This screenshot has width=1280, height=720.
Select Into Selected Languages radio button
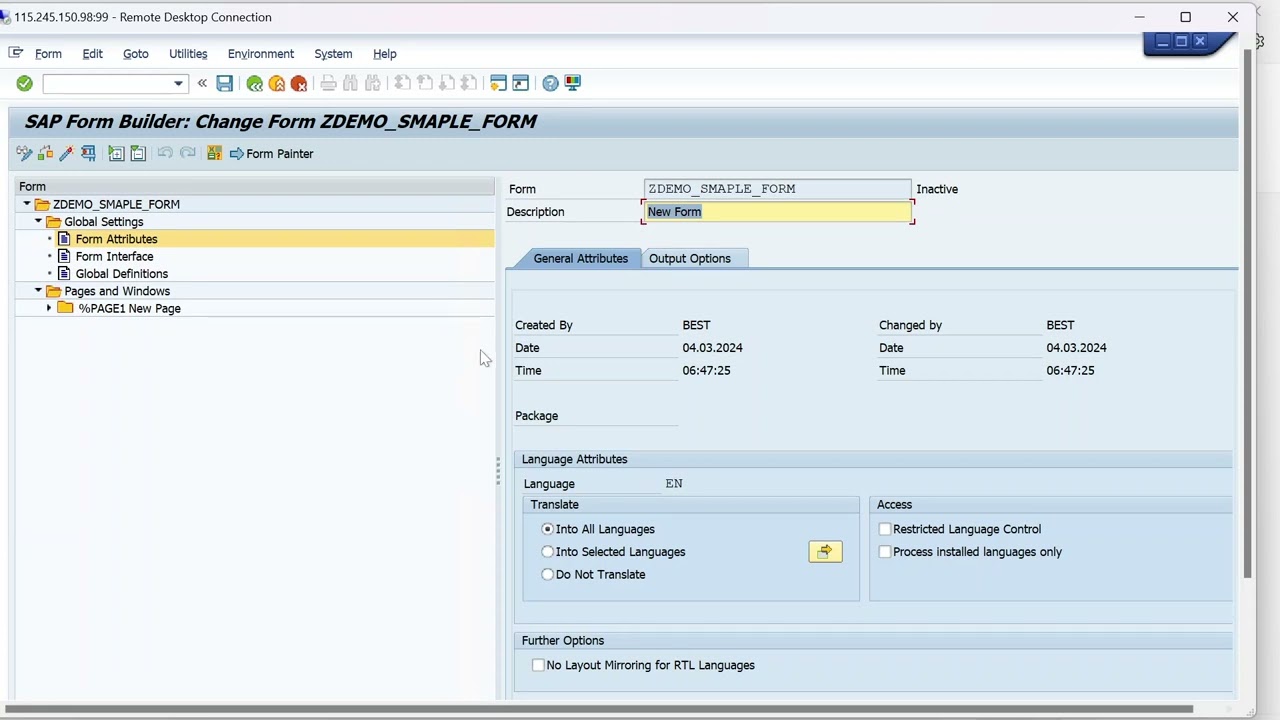pyautogui.click(x=547, y=552)
